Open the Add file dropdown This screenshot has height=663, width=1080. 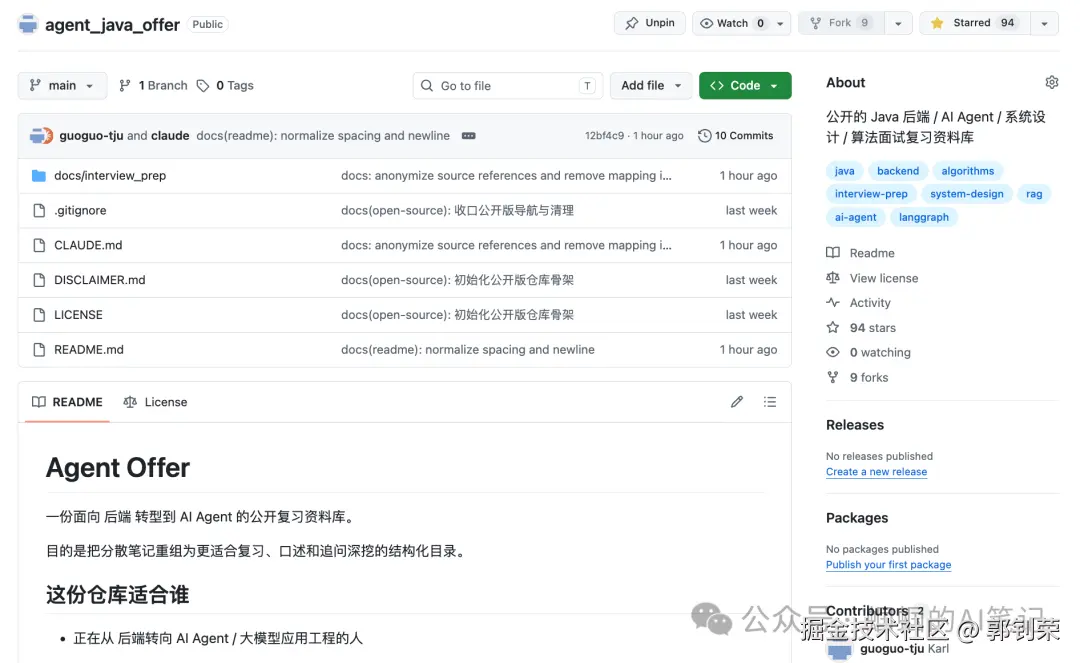tap(650, 85)
